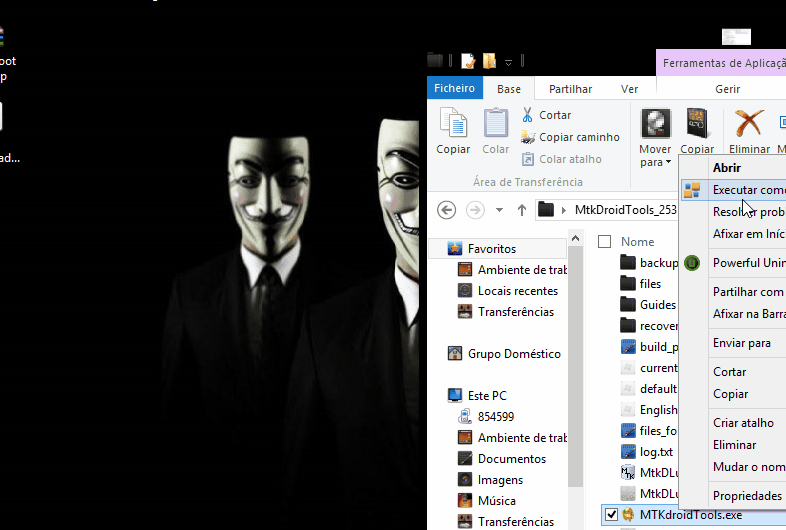Image resolution: width=786 pixels, height=530 pixels.
Task: Choose Propriedades from the context menu
Action: coord(746,496)
